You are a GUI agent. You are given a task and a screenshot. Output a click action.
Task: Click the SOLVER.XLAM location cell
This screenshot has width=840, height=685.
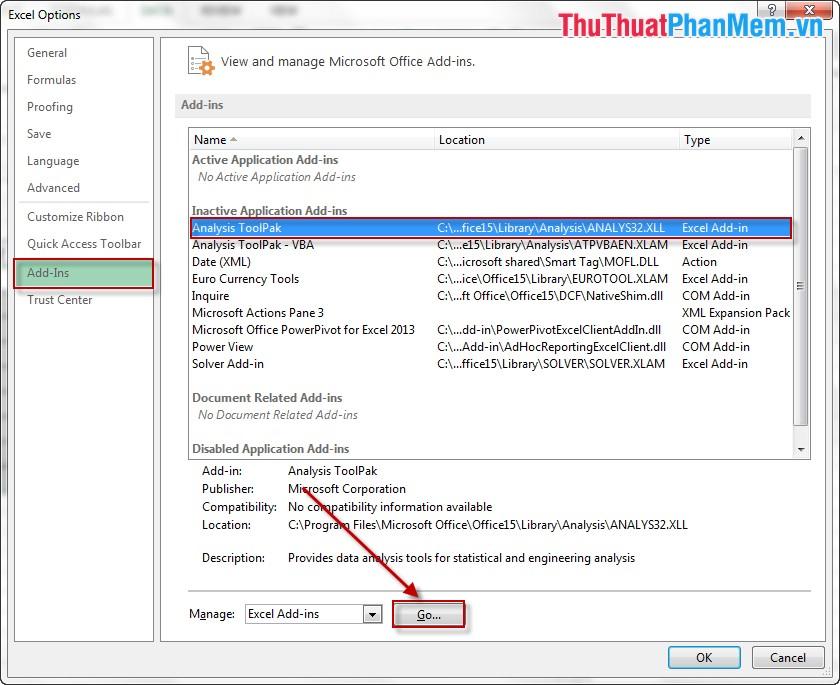[551, 364]
